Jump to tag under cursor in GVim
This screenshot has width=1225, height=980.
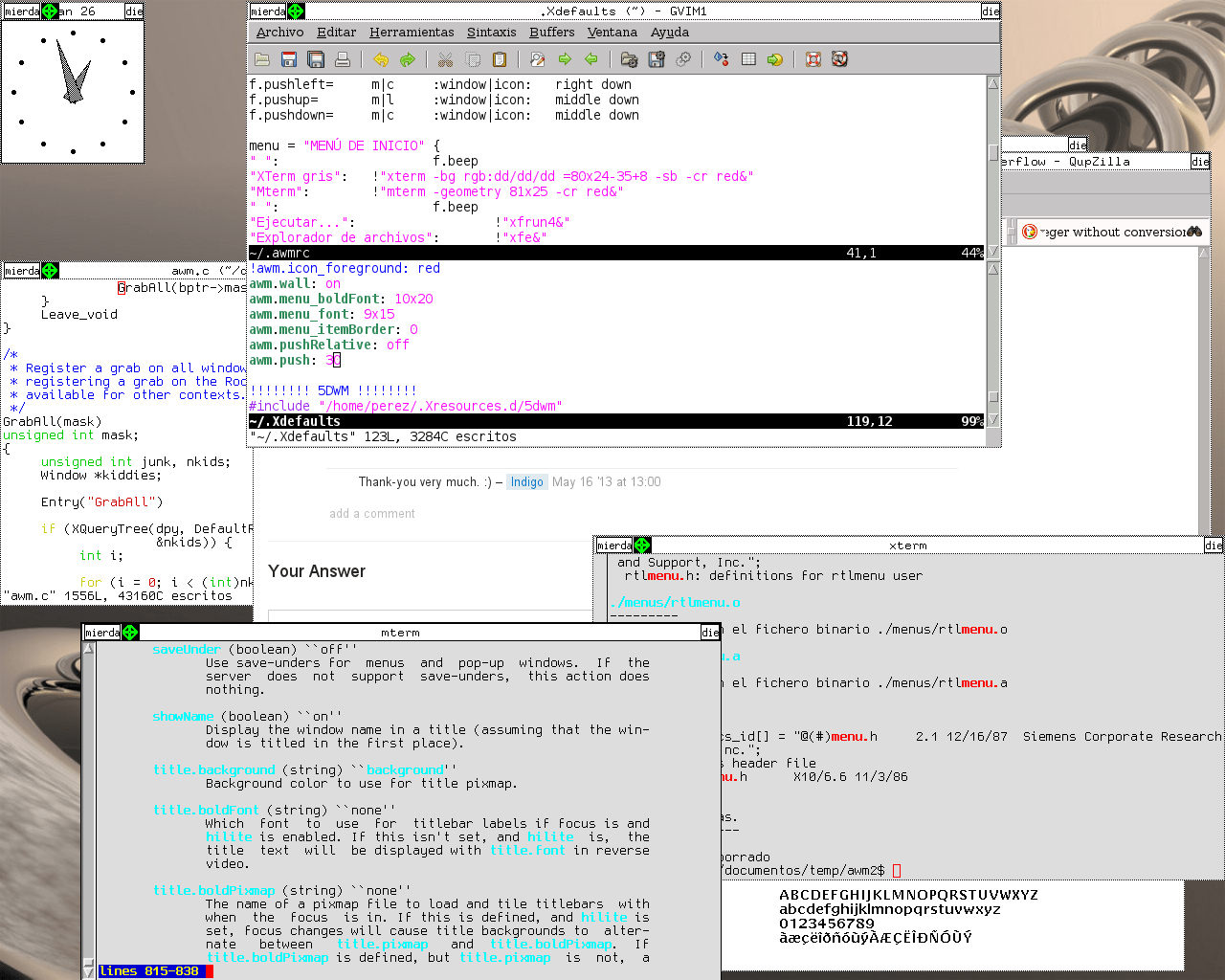coord(775,59)
